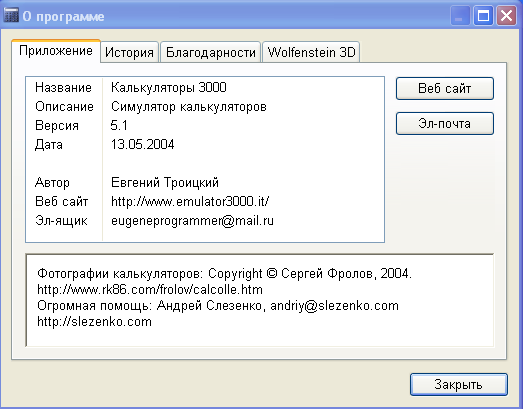Click the Веб сайт button
523x409 pixels.
click(x=445, y=88)
